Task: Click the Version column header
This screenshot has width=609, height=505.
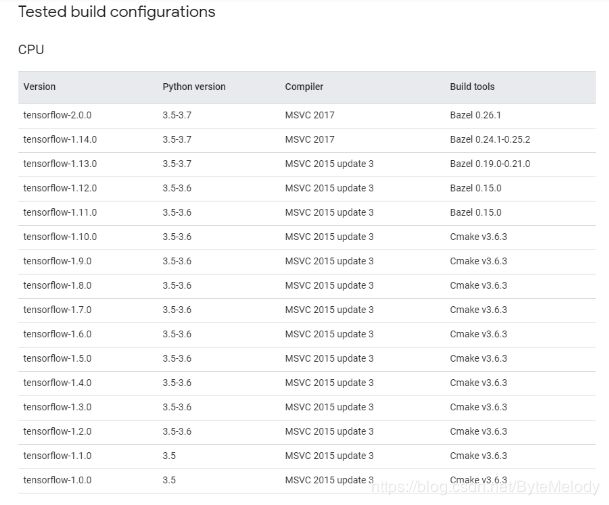Action: click(x=39, y=87)
